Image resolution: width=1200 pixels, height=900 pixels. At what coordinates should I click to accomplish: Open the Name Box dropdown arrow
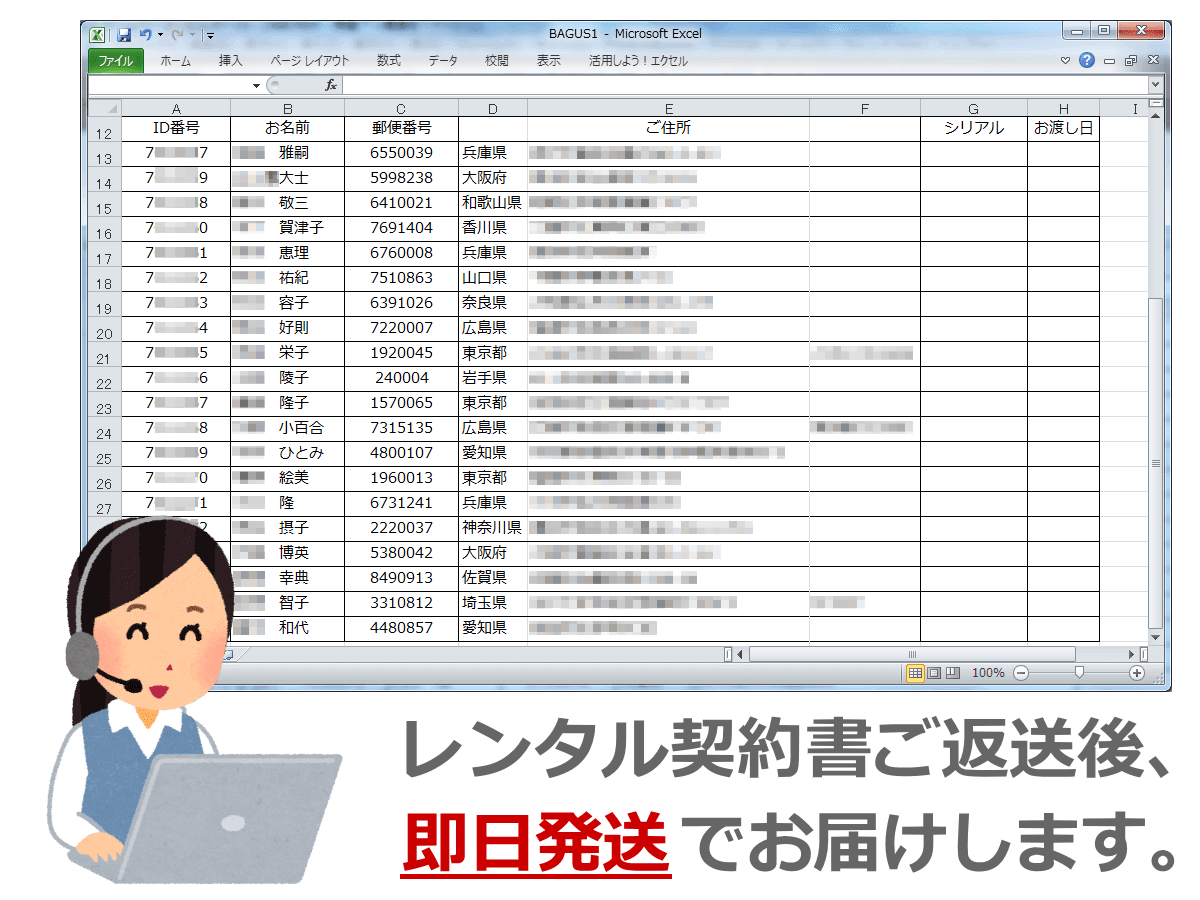[x=257, y=86]
